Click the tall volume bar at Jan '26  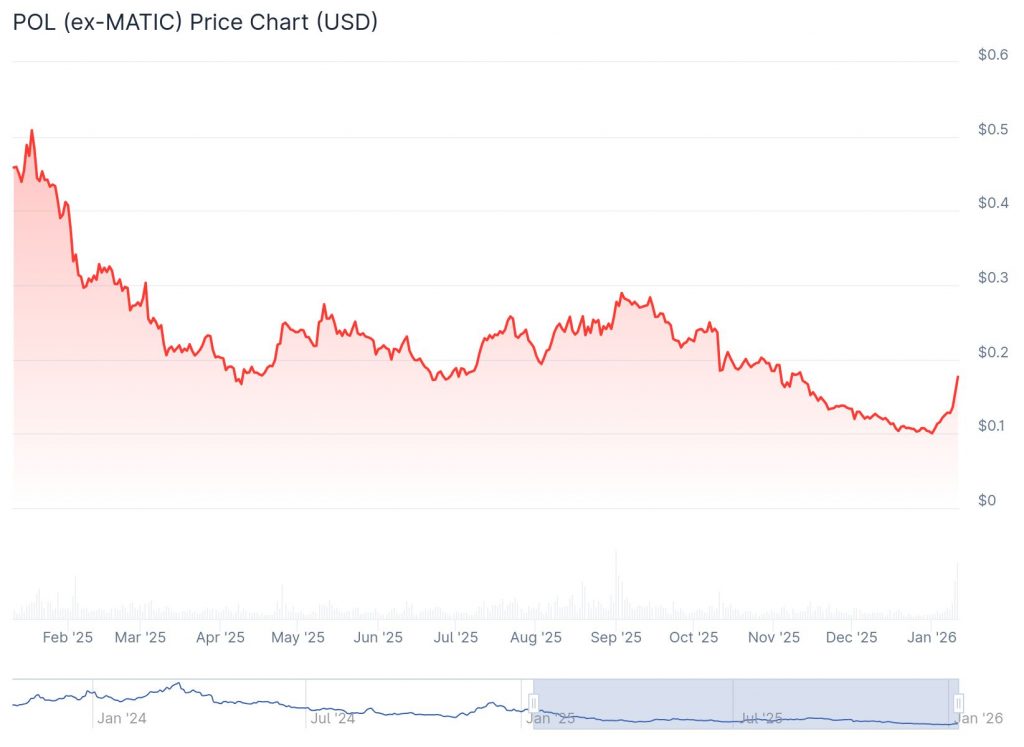click(x=957, y=592)
